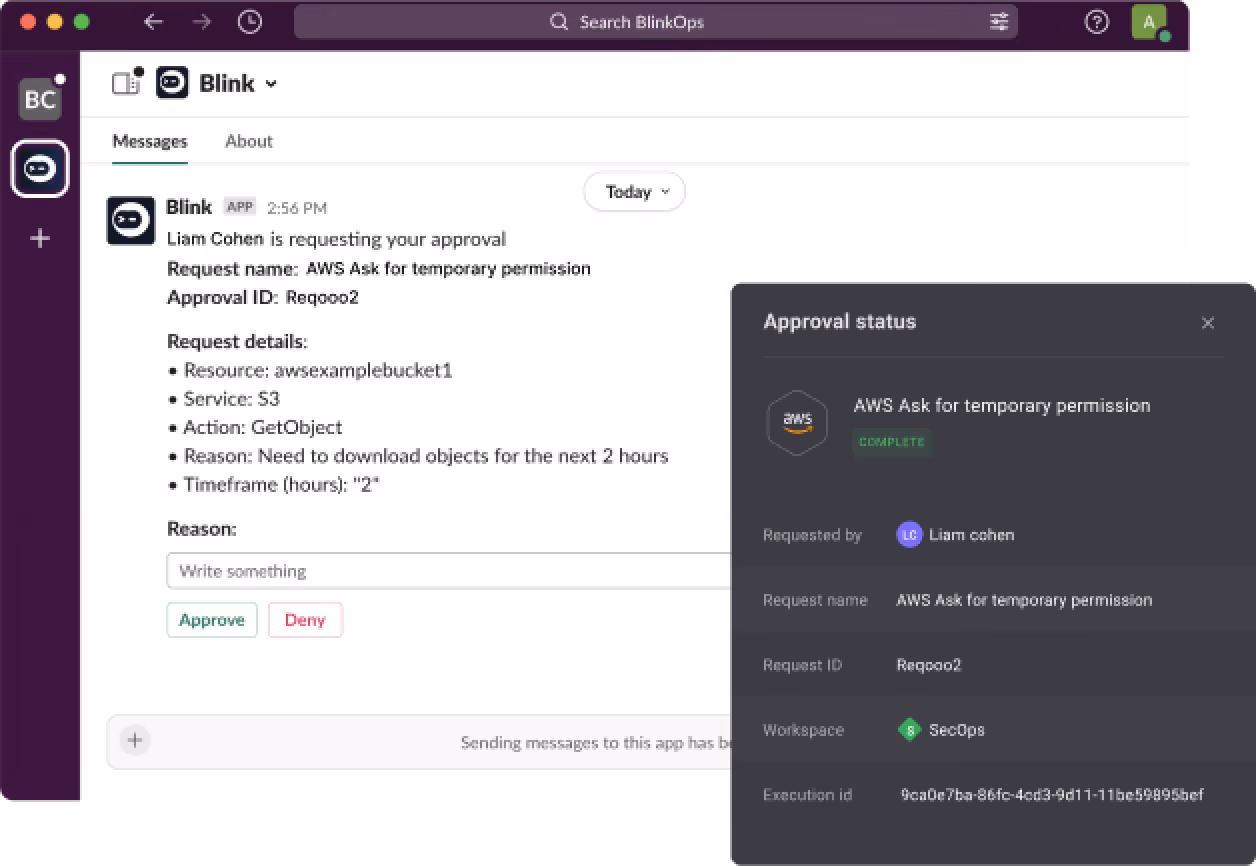1256x866 pixels.
Task: Click the macOS green fullscreen button
Action: coord(81,21)
